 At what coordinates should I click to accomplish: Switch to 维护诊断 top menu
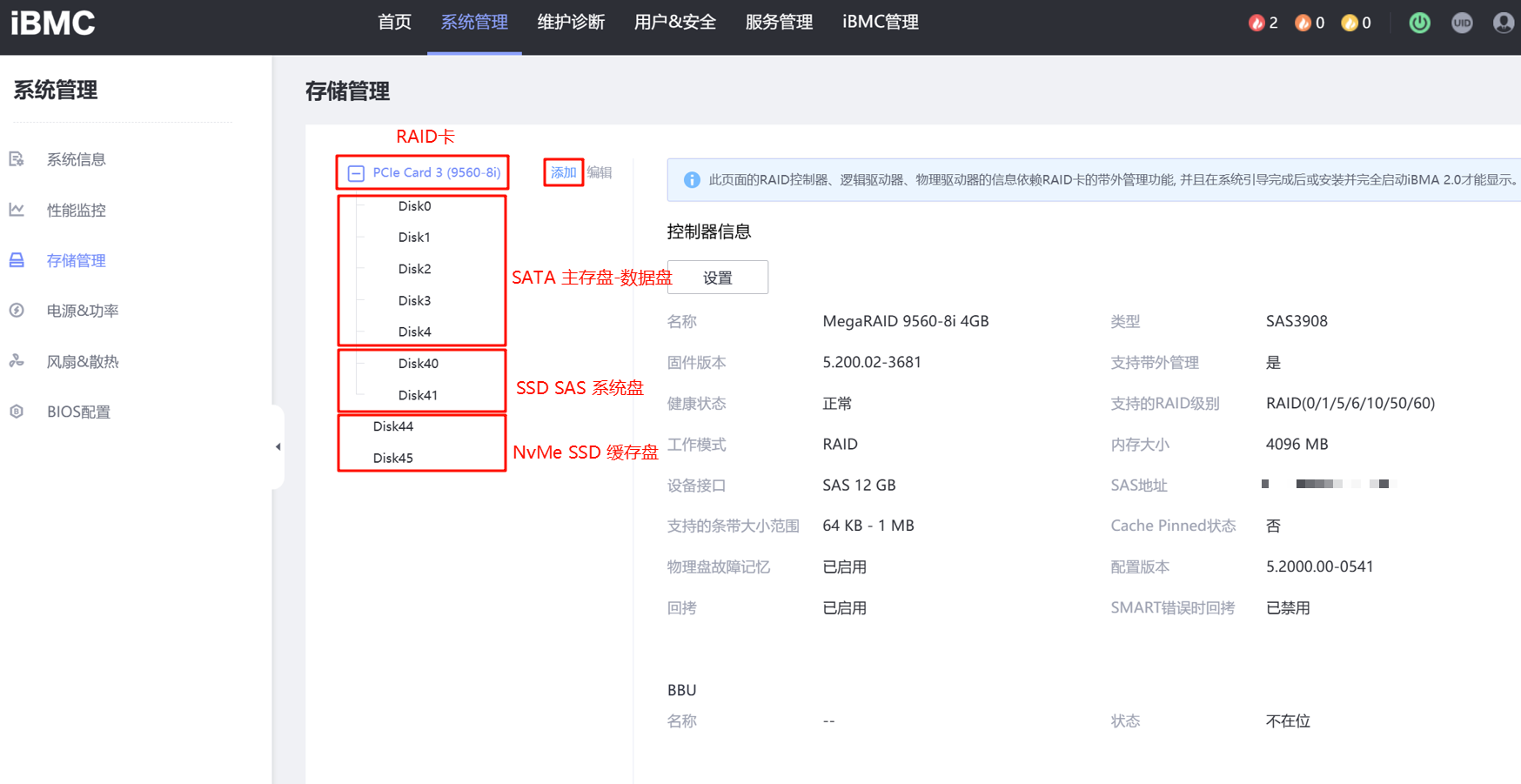571,23
